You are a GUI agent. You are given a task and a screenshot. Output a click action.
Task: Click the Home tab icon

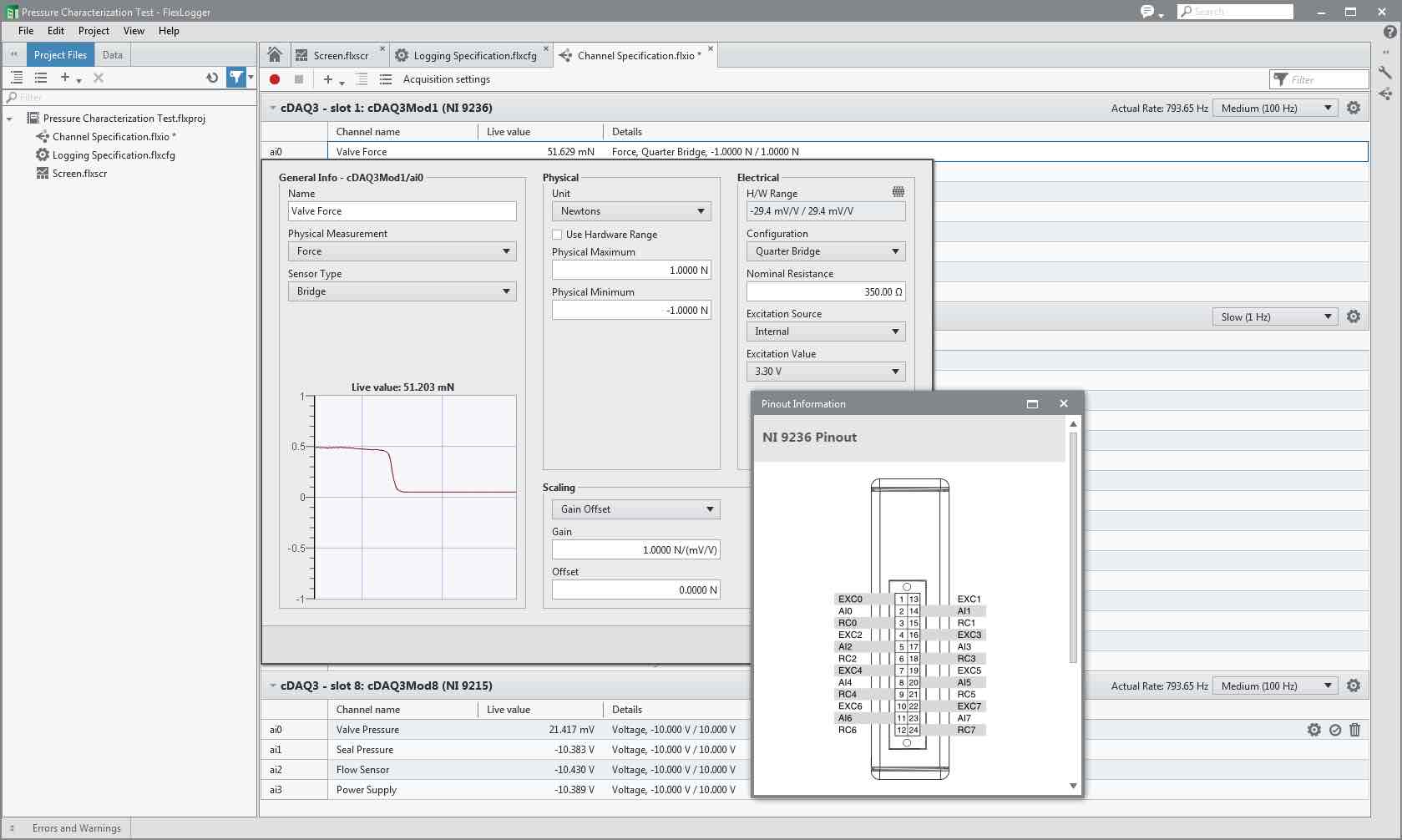click(x=275, y=55)
